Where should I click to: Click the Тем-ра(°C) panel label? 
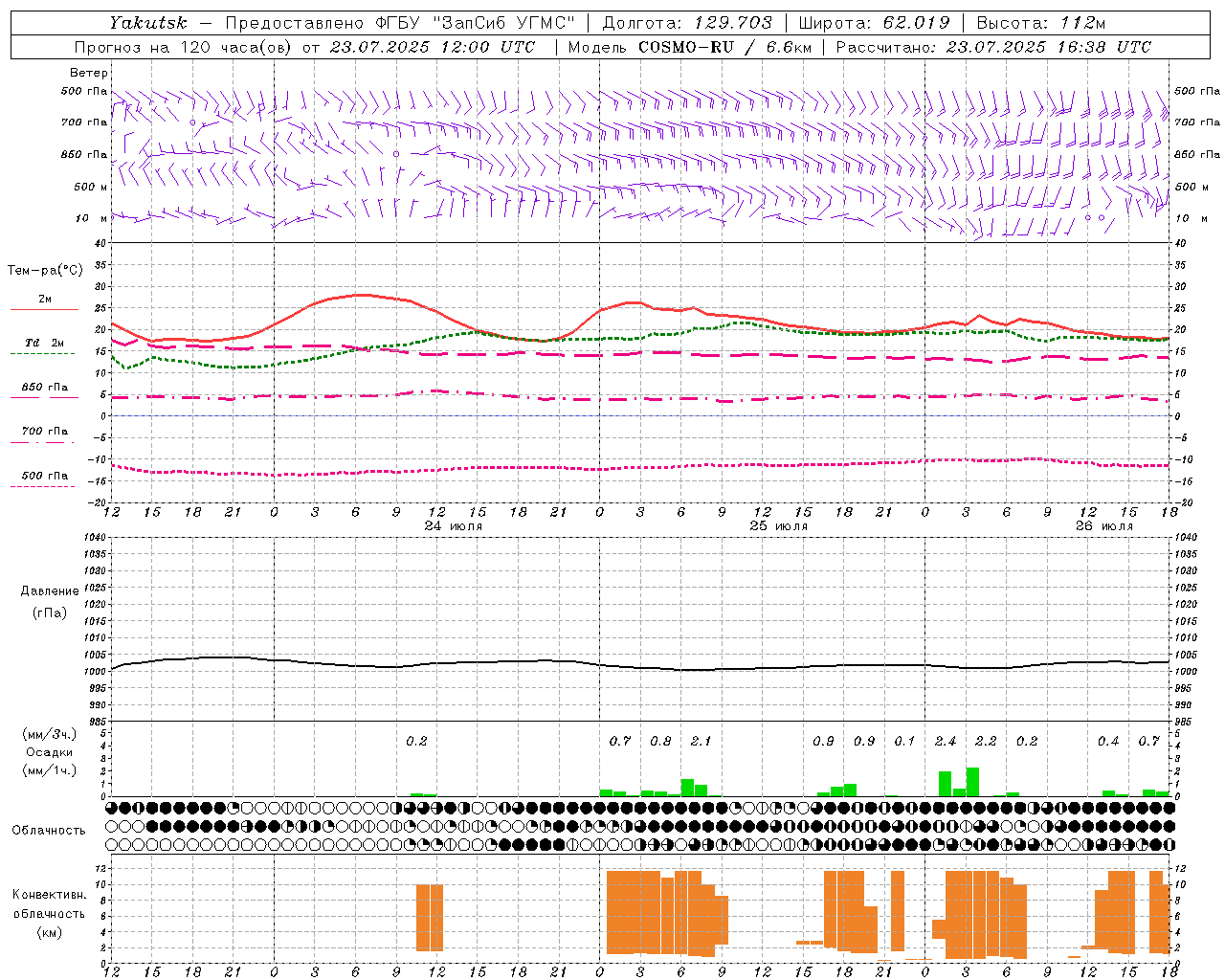[x=45, y=271]
